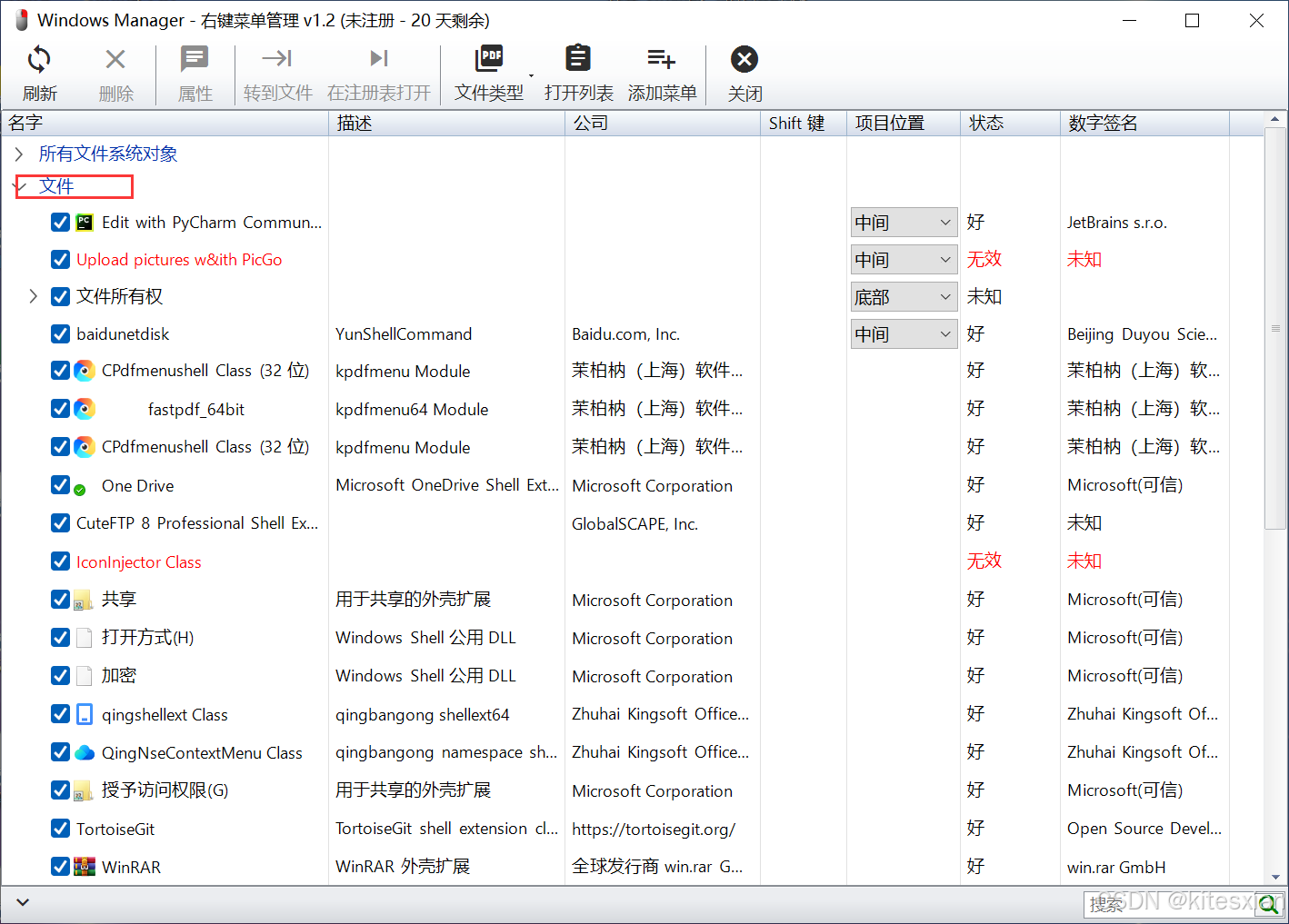Collapse the 文件 tree node
Screen dimensions: 1289x924
21,186
